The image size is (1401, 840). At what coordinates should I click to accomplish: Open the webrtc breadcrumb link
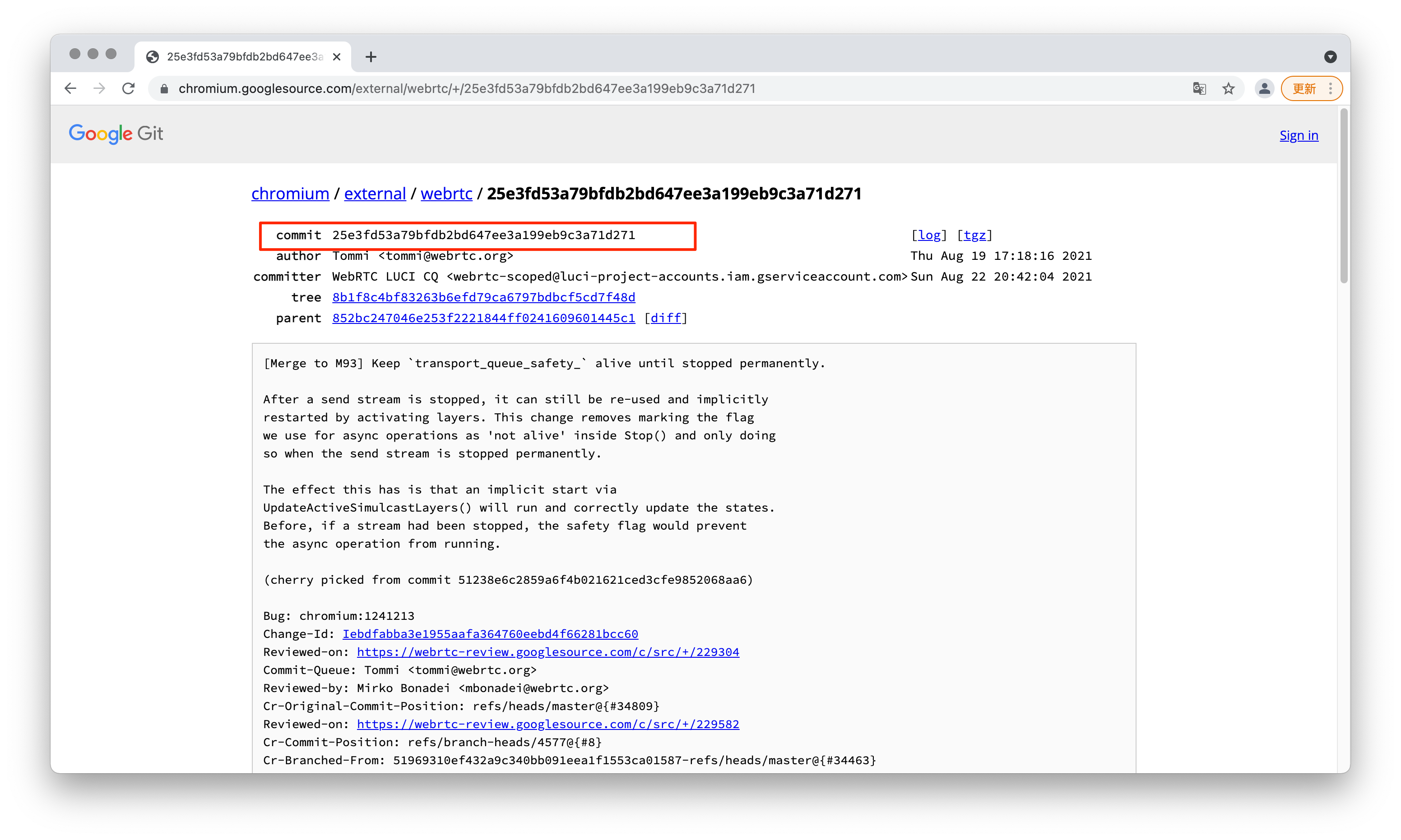(x=446, y=194)
